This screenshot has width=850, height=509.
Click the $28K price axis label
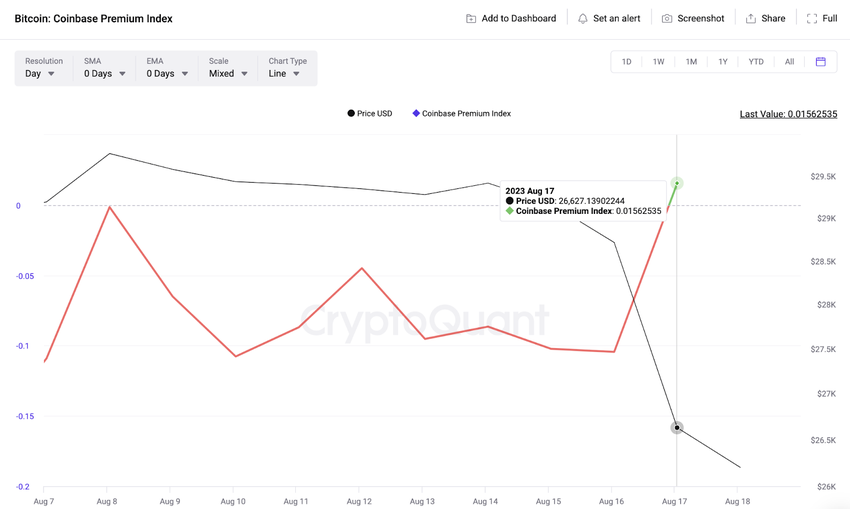tap(826, 305)
